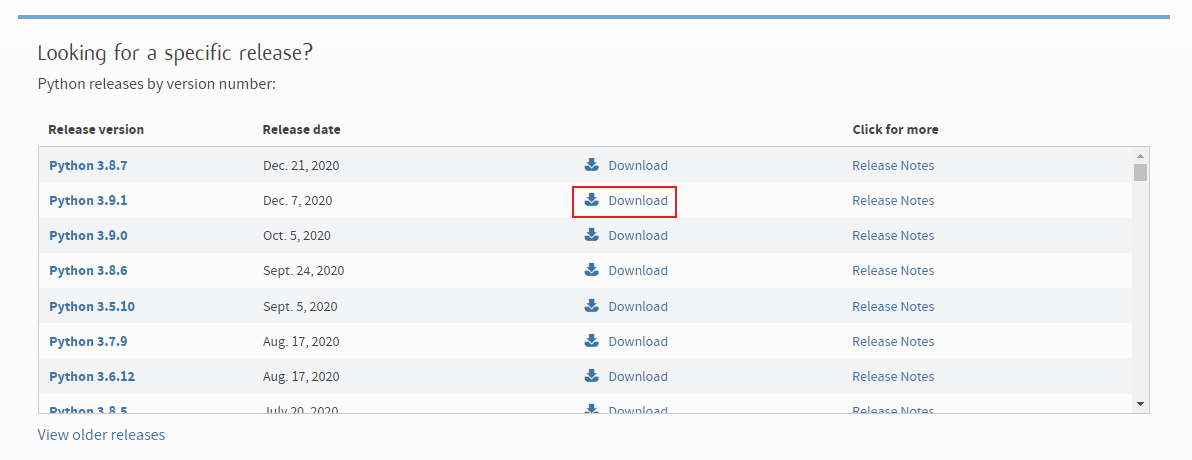Open Python 3.8.7 release link

click(88, 165)
